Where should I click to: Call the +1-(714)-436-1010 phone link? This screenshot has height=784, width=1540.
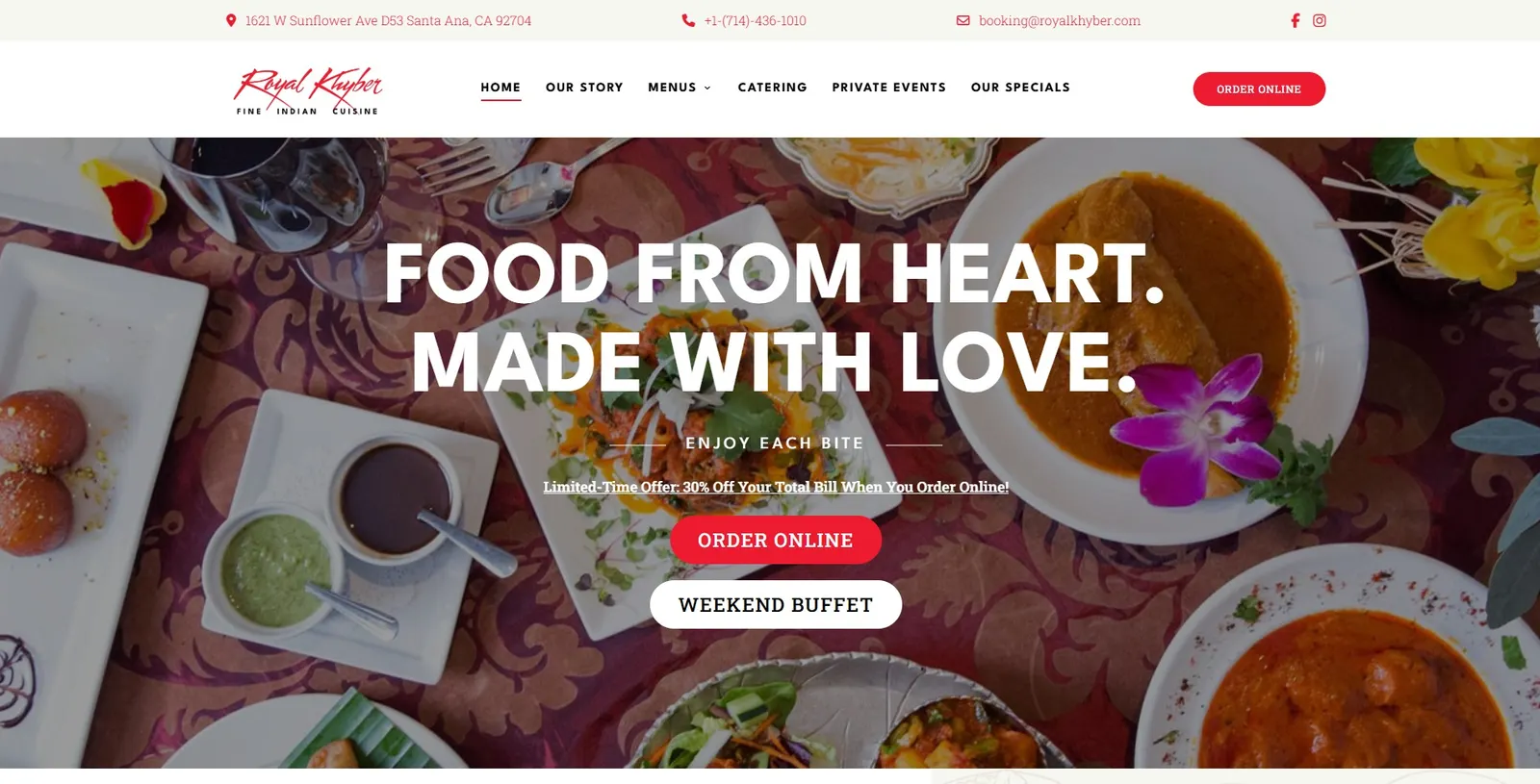point(756,20)
